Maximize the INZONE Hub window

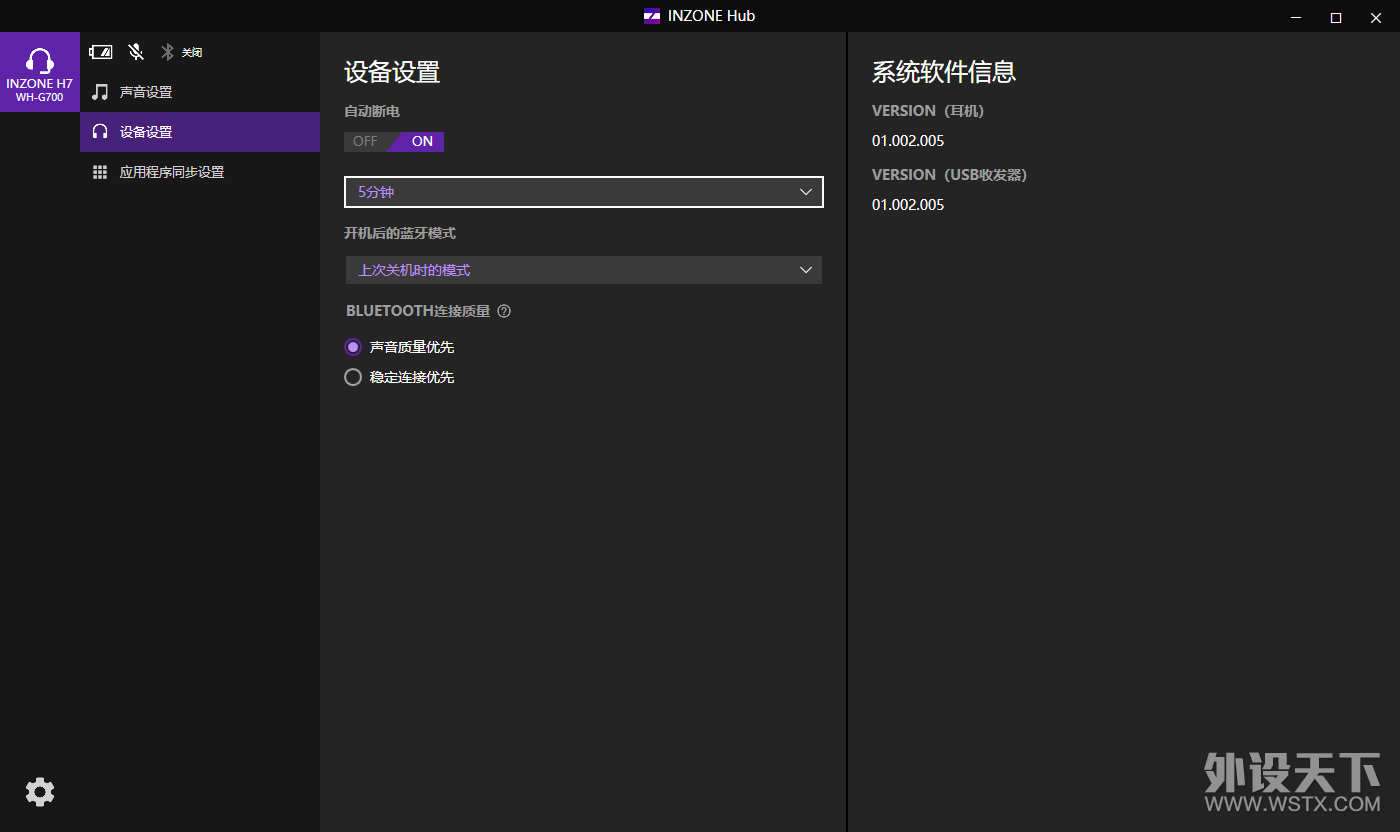(1335, 16)
